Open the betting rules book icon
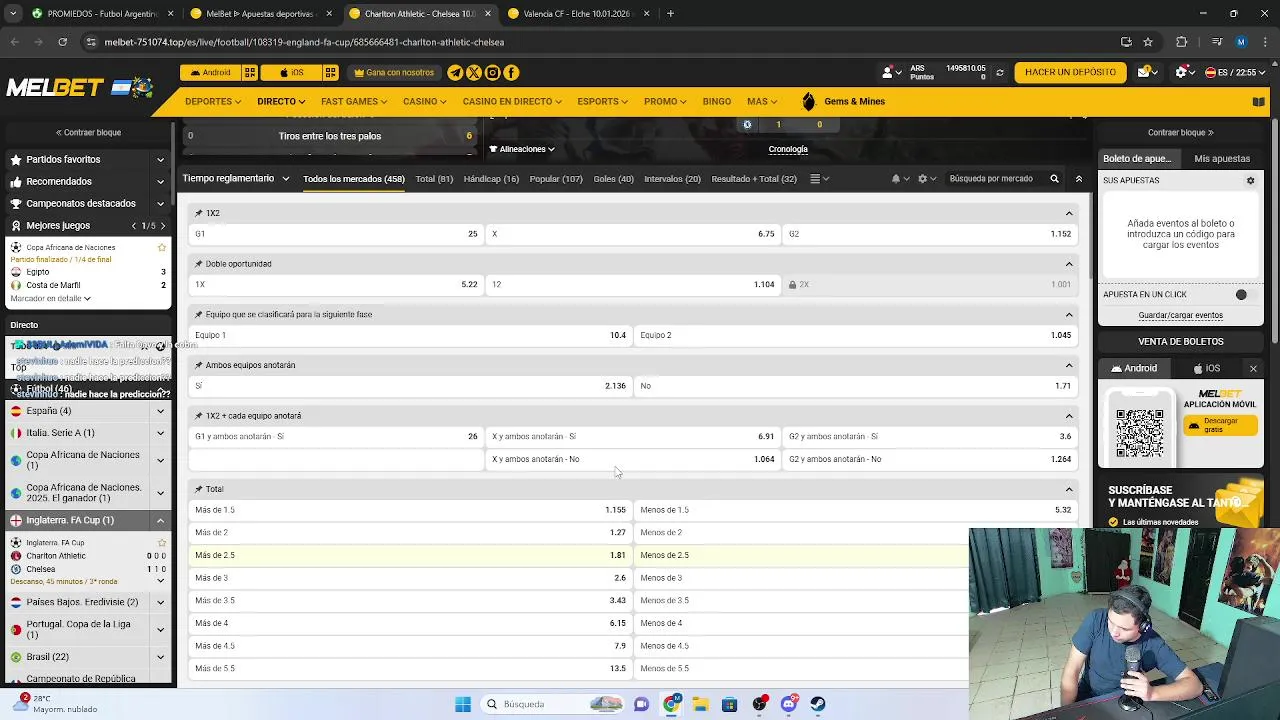1280x720 pixels. point(1259,101)
